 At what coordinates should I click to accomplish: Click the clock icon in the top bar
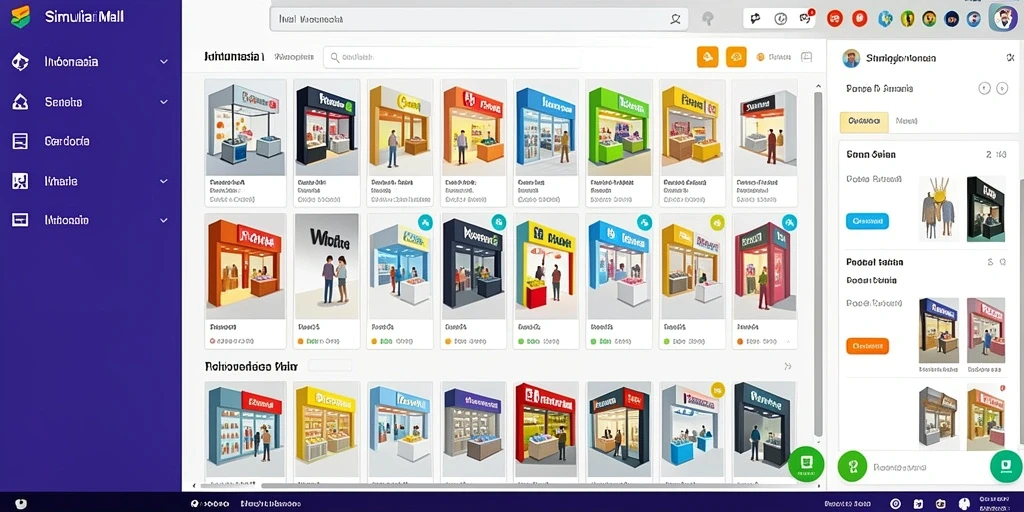tap(780, 19)
